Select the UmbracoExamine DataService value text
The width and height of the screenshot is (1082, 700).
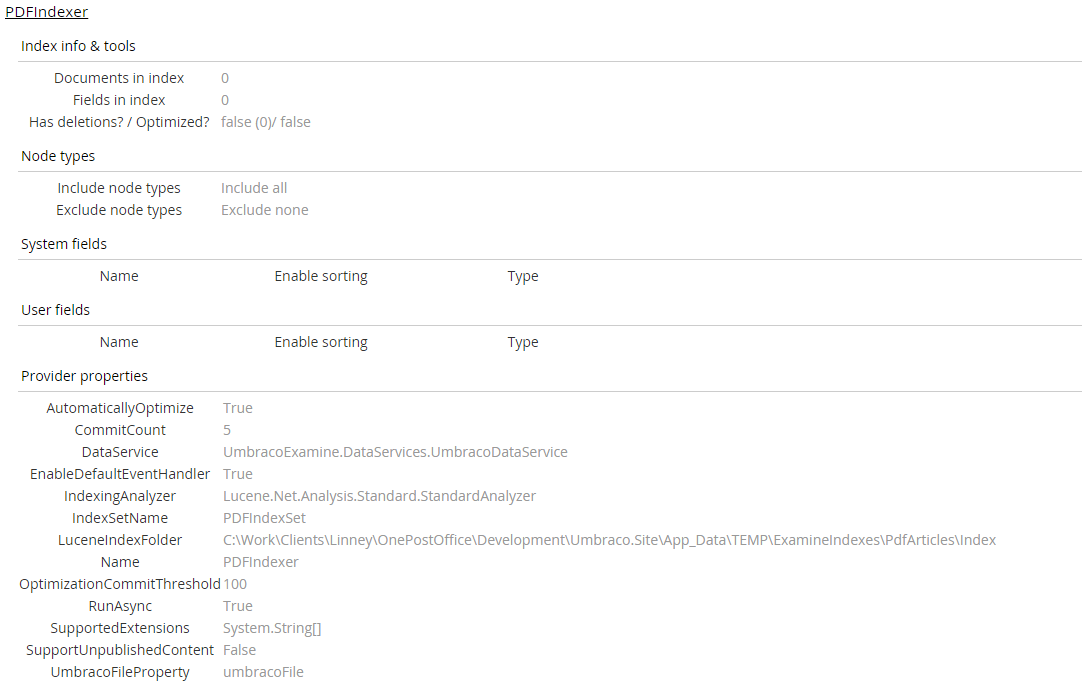point(395,452)
